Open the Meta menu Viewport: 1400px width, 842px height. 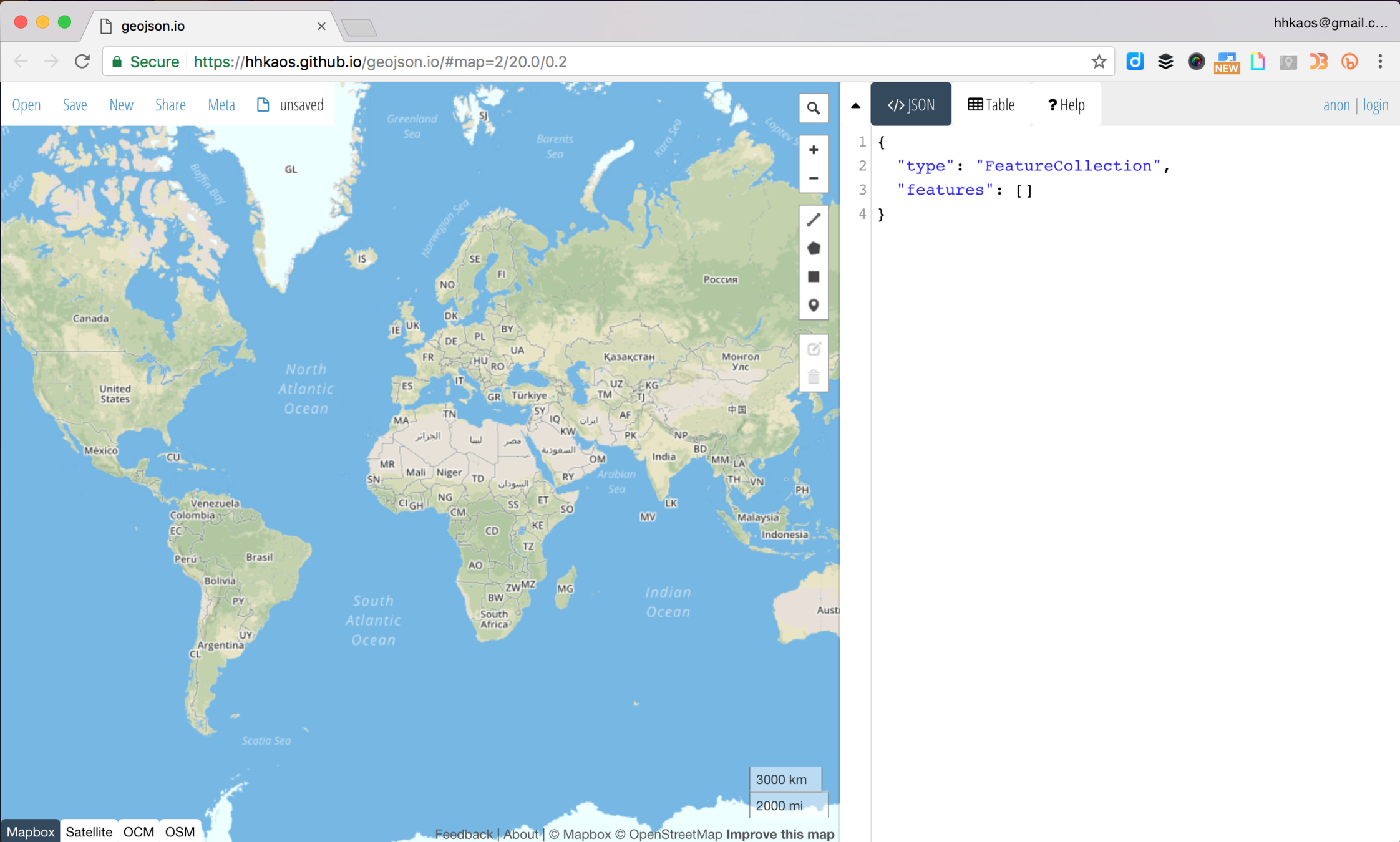[221, 105]
